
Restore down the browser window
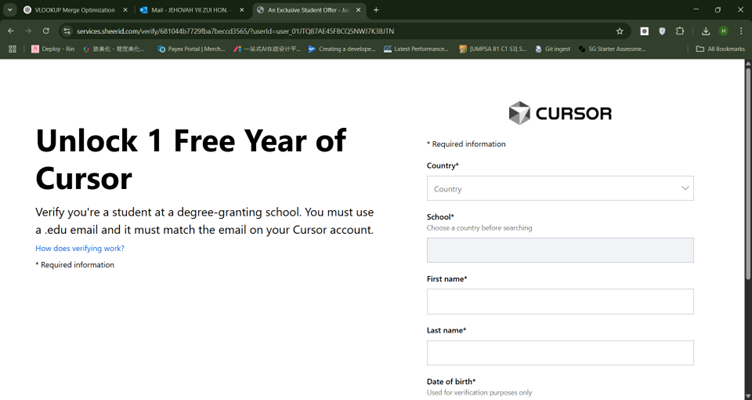(718, 10)
